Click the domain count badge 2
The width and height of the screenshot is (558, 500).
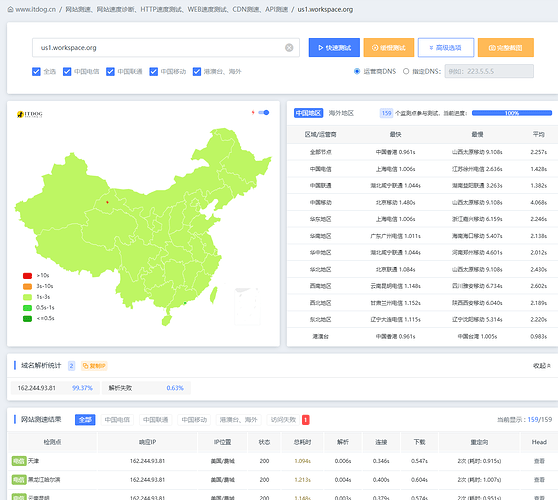(72, 366)
